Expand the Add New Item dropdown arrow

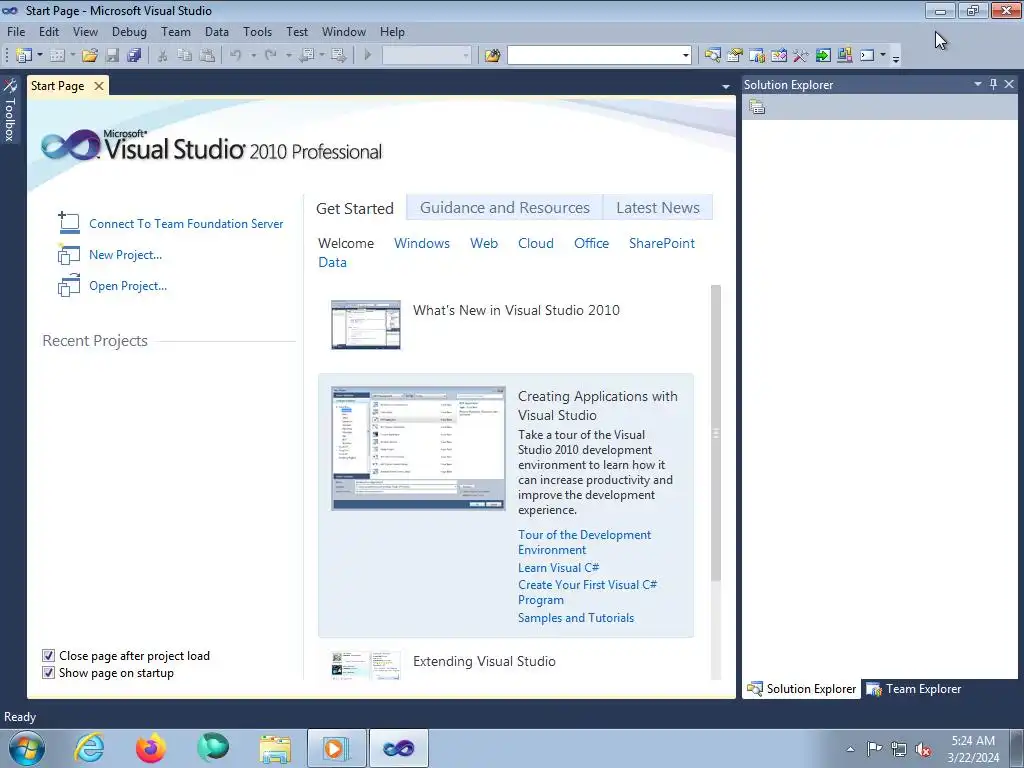(72, 56)
